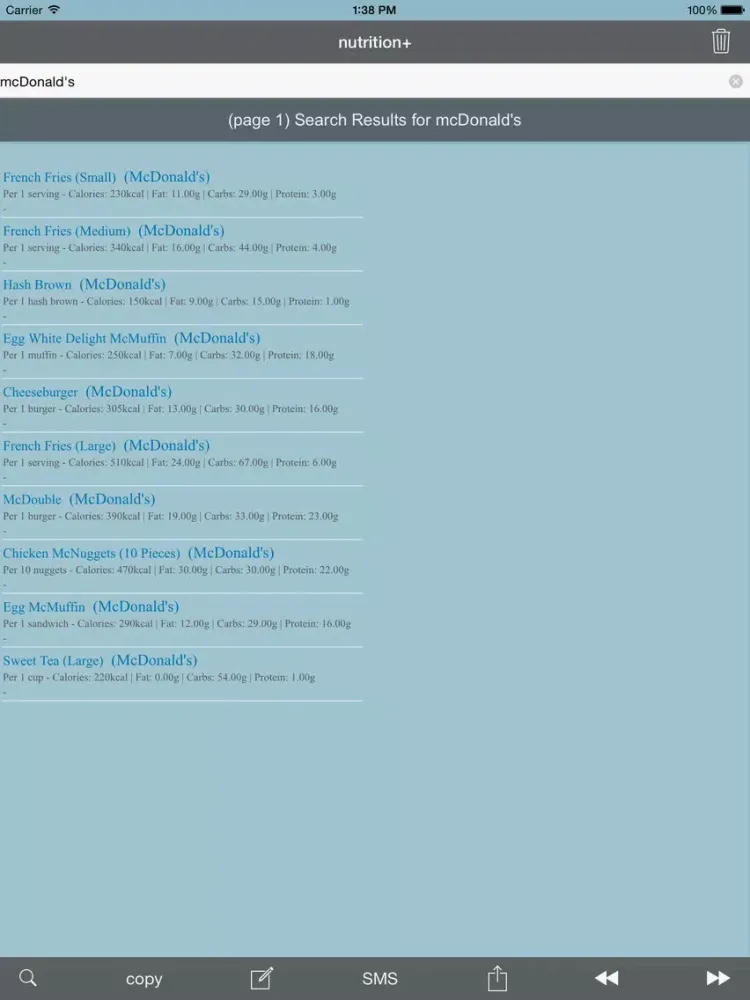Tap the share export icon
Image resolution: width=750 pixels, height=1000 pixels.
497,978
